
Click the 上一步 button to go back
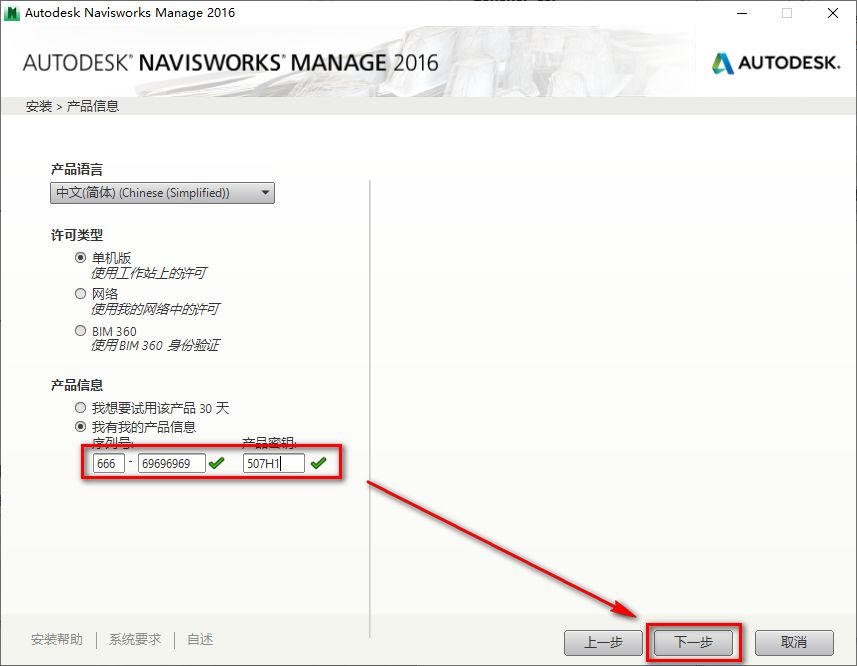tap(603, 643)
